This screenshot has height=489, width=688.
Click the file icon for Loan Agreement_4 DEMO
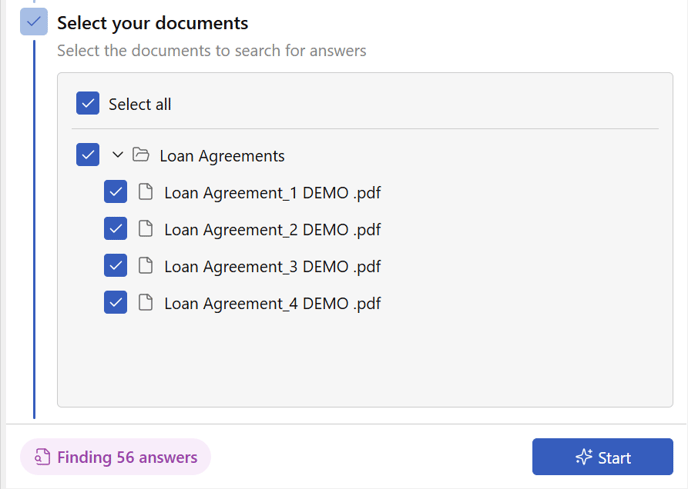146,302
